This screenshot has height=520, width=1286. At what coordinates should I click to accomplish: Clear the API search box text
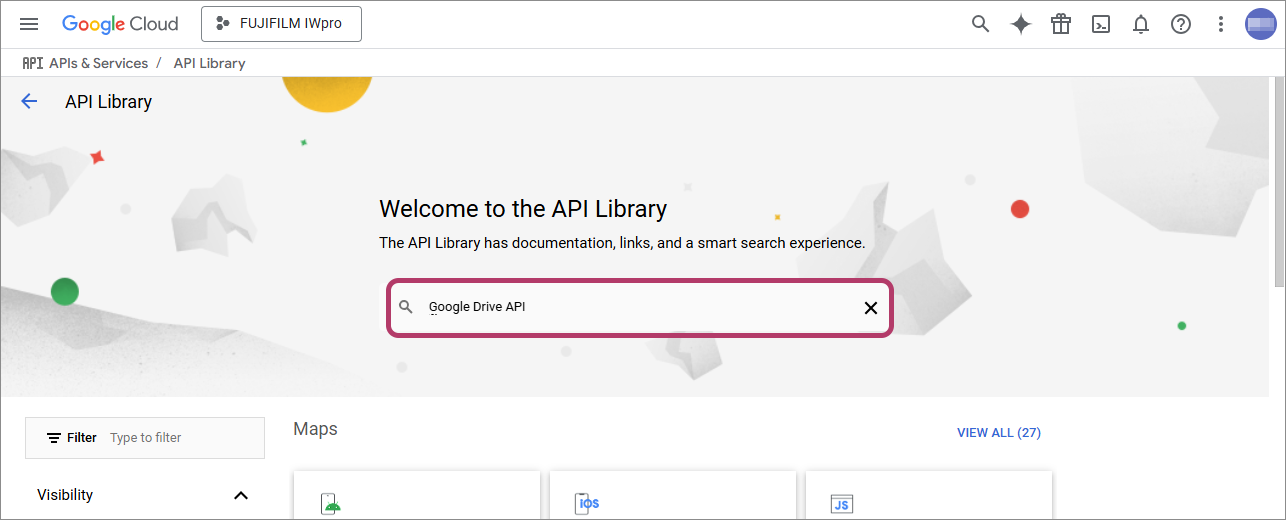coord(870,308)
